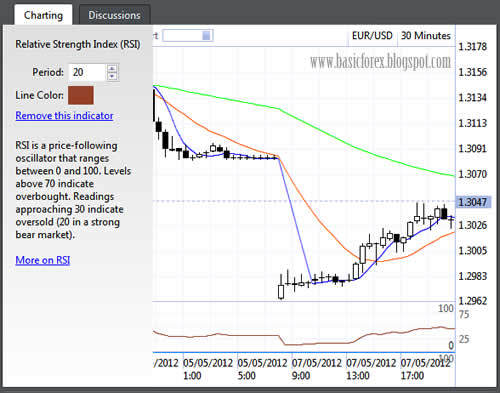Click the 1.3178 price axis label

(472, 47)
